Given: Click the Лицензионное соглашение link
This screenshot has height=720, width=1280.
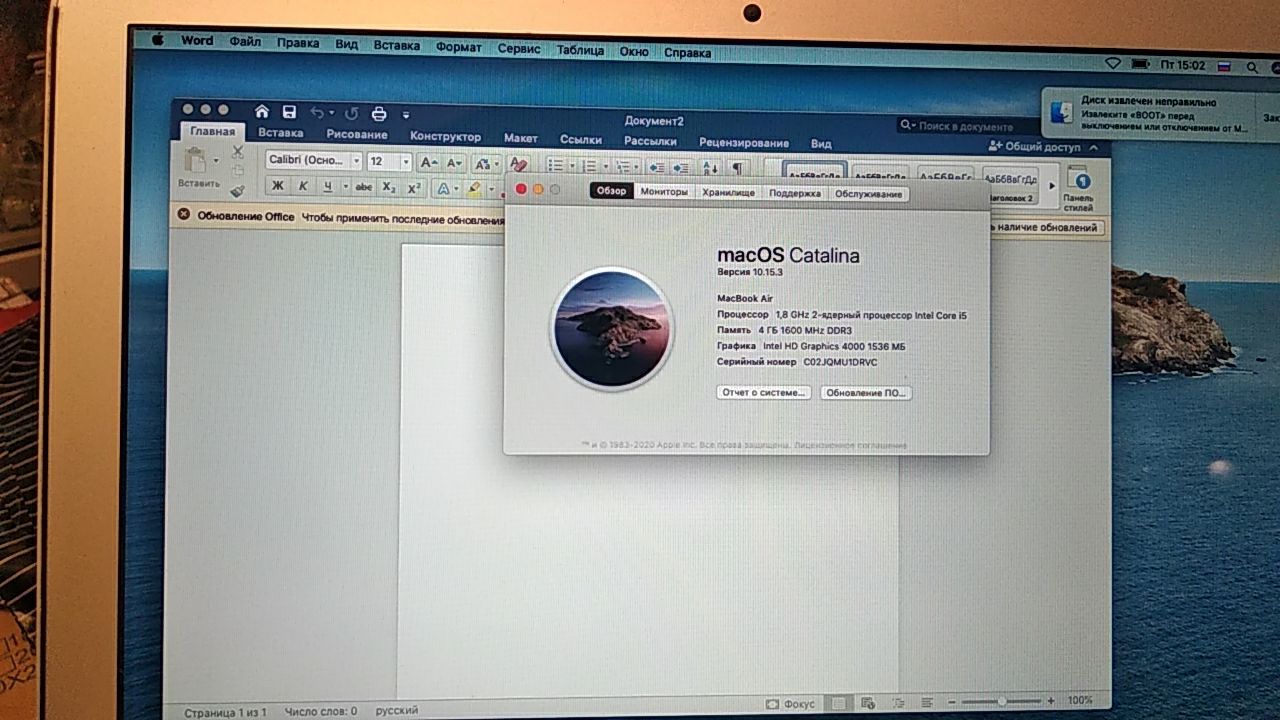Looking at the screenshot, I should [x=850, y=445].
